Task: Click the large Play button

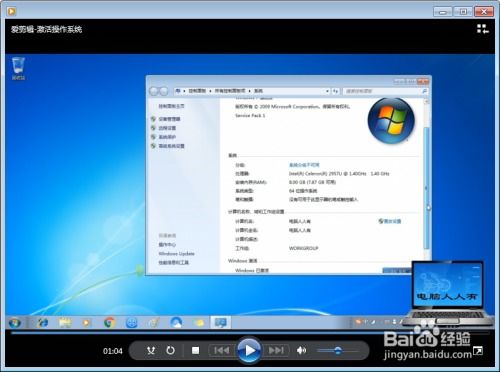Action: [249, 350]
